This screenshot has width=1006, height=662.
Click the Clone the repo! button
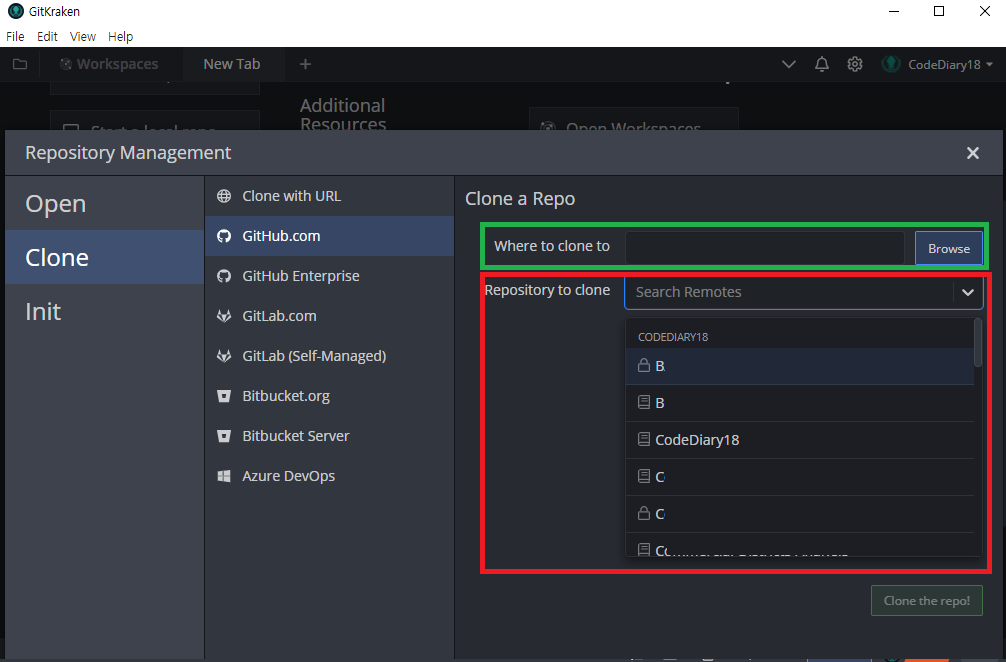click(x=926, y=600)
